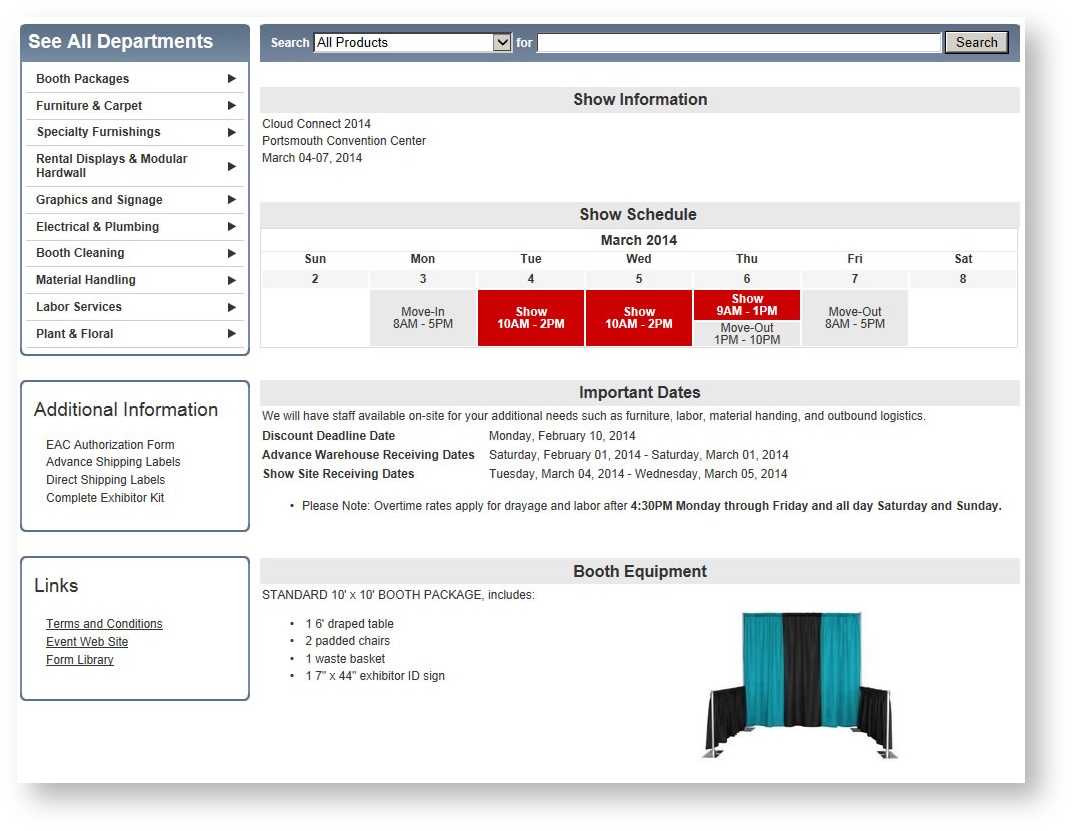The width and height of the screenshot is (1073, 831).
Task: Open the Complete Exhibitor Kit link
Action: (105, 498)
